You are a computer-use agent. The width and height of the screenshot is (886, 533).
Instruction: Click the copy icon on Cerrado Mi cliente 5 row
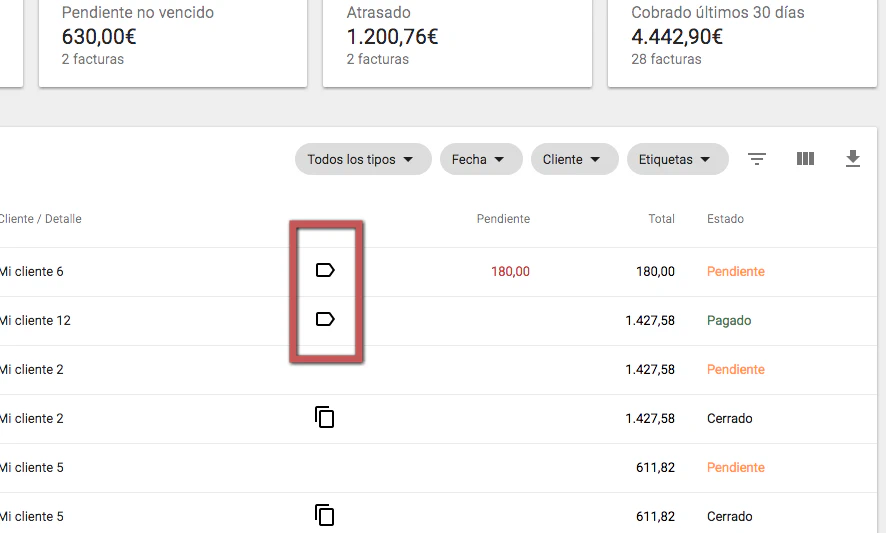point(324,515)
